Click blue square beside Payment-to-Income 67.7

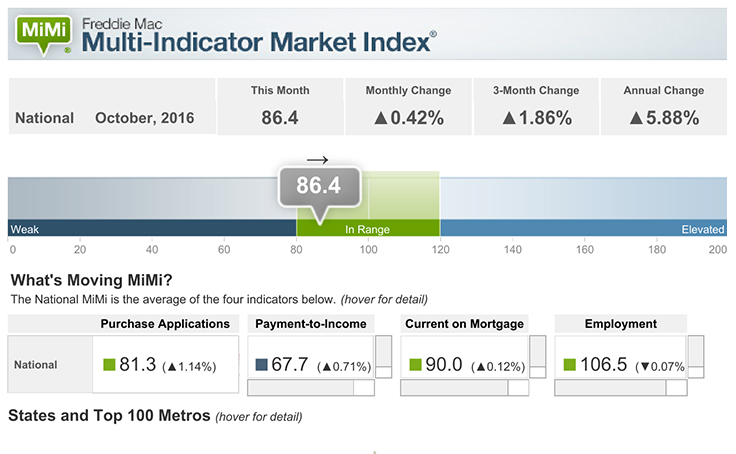pyautogui.click(x=262, y=365)
